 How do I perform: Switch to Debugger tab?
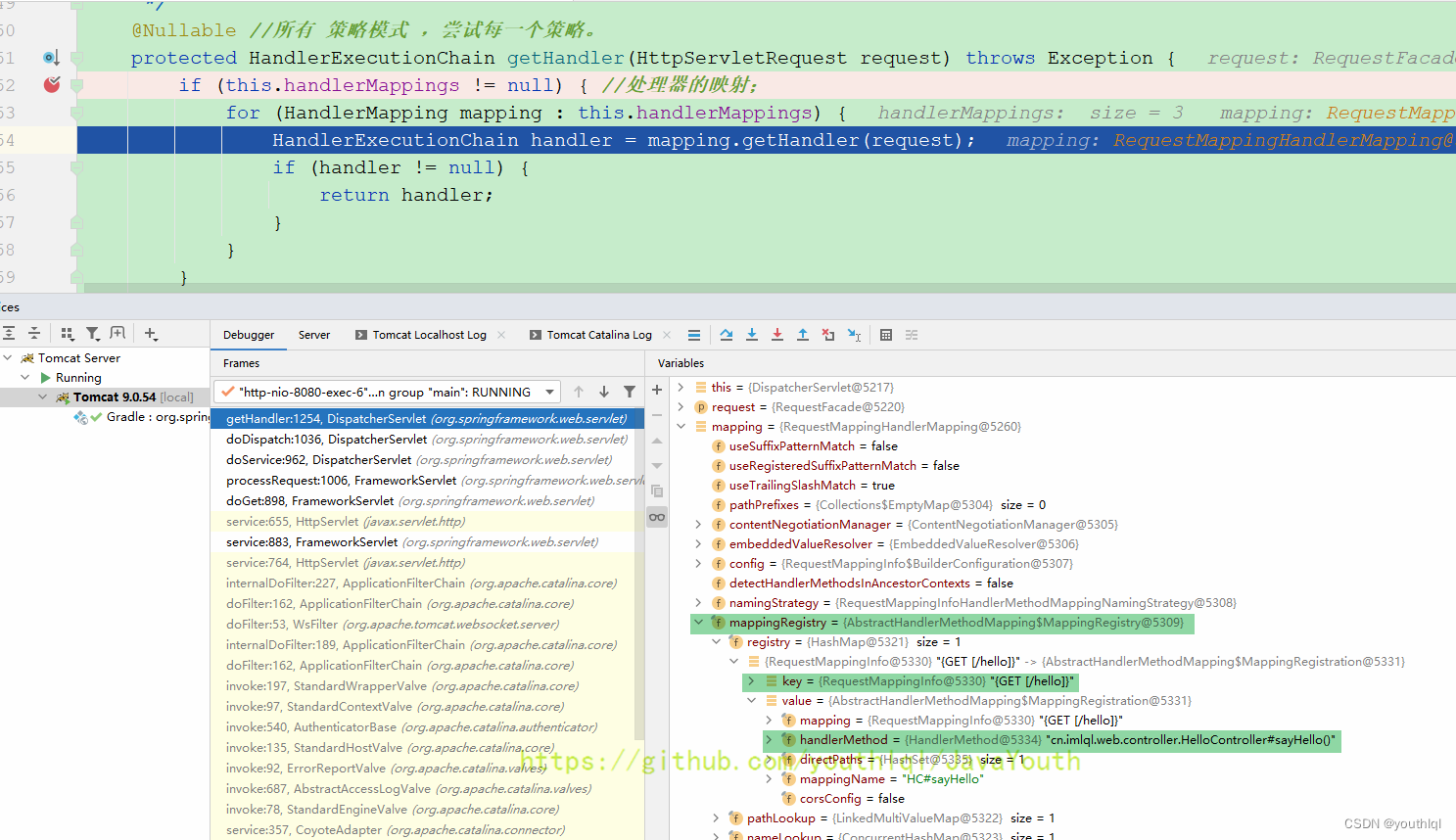pyautogui.click(x=249, y=335)
